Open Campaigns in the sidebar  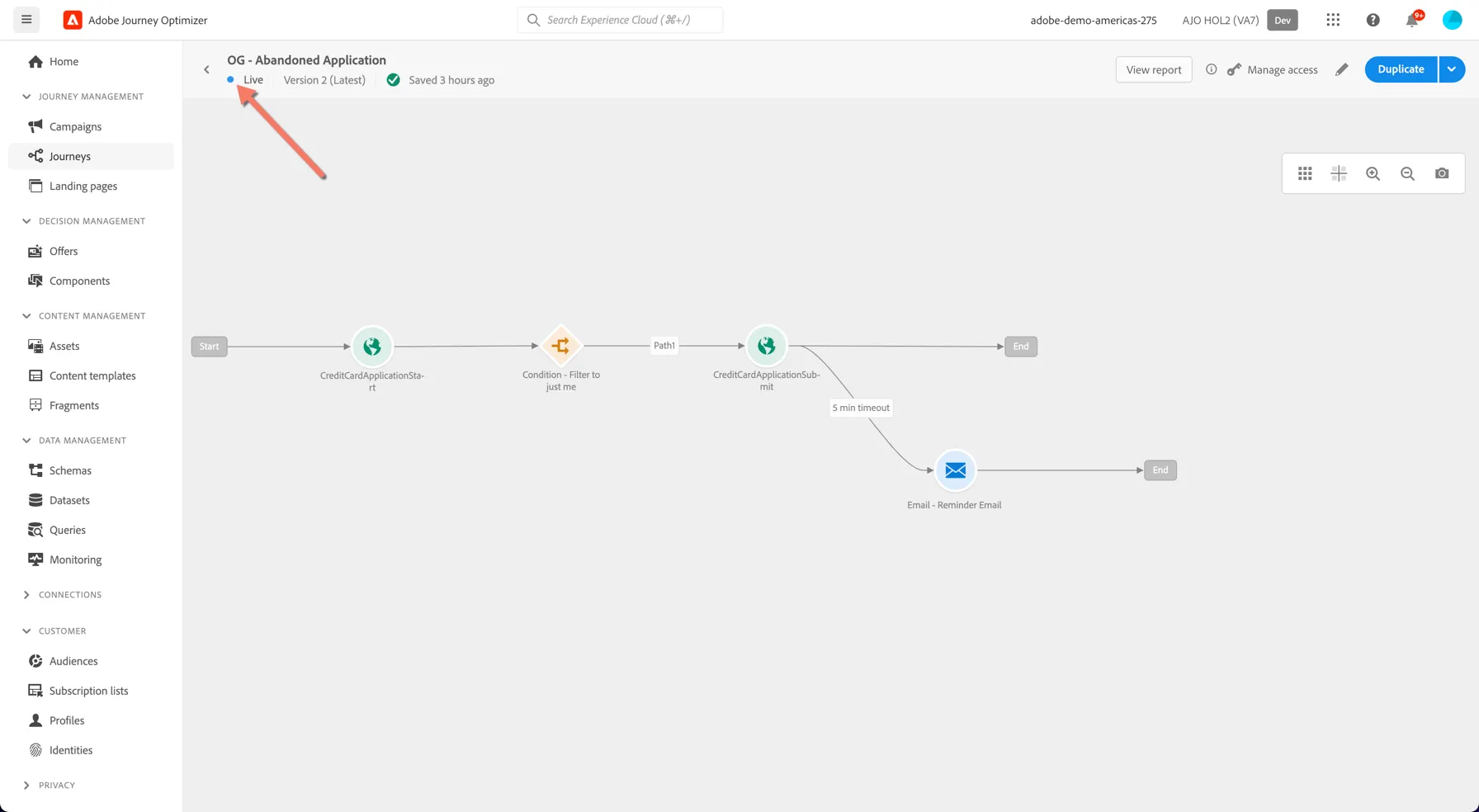click(x=91, y=126)
